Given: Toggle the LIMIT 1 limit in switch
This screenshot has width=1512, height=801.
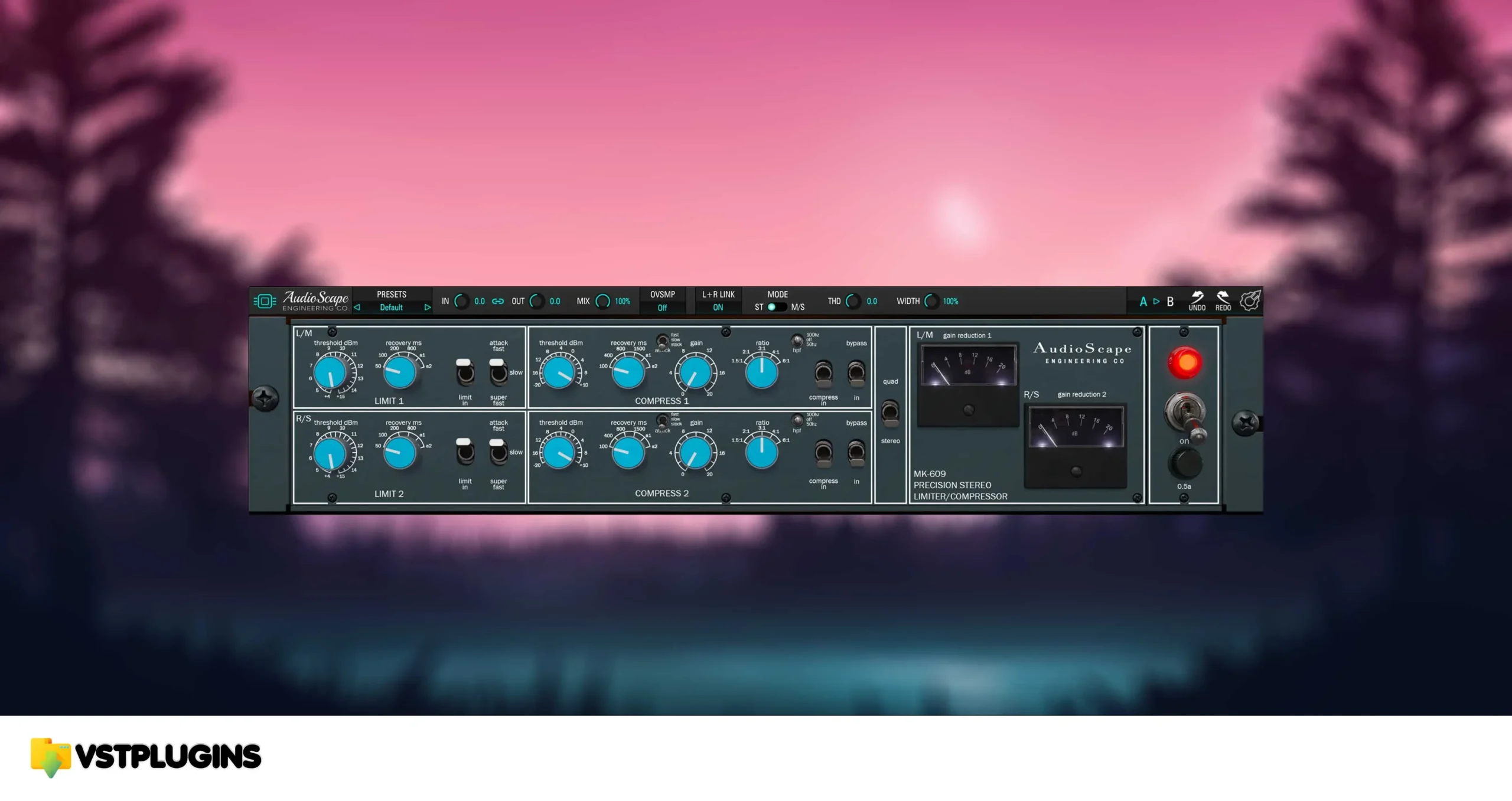Looking at the screenshot, I should [465, 371].
